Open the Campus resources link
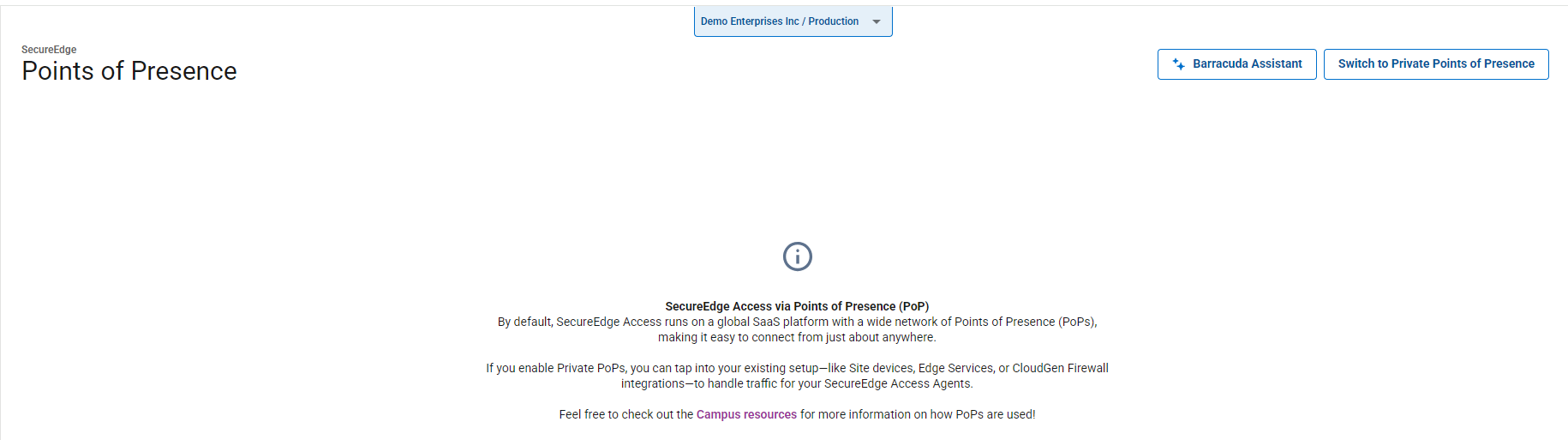The image size is (1568, 440). pos(746,414)
